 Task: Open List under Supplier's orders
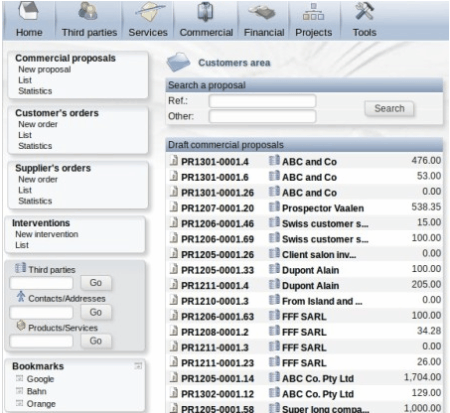pyautogui.click(x=25, y=190)
